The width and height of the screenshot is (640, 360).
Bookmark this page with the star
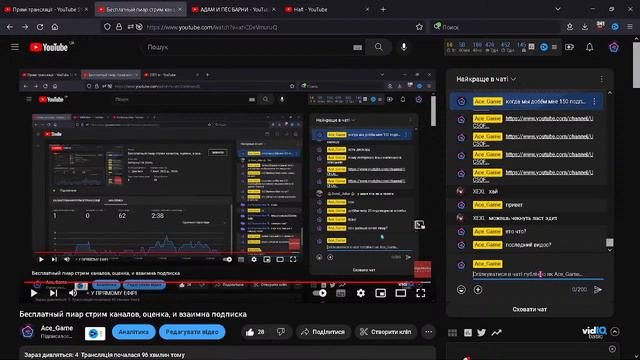pos(419,27)
